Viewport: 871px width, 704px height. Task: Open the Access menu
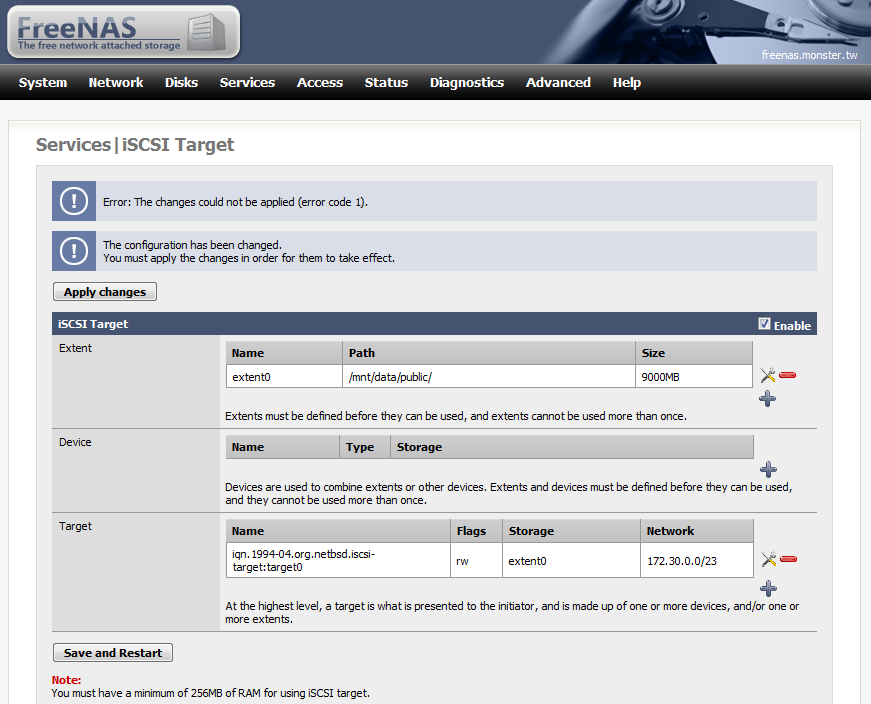coord(320,83)
